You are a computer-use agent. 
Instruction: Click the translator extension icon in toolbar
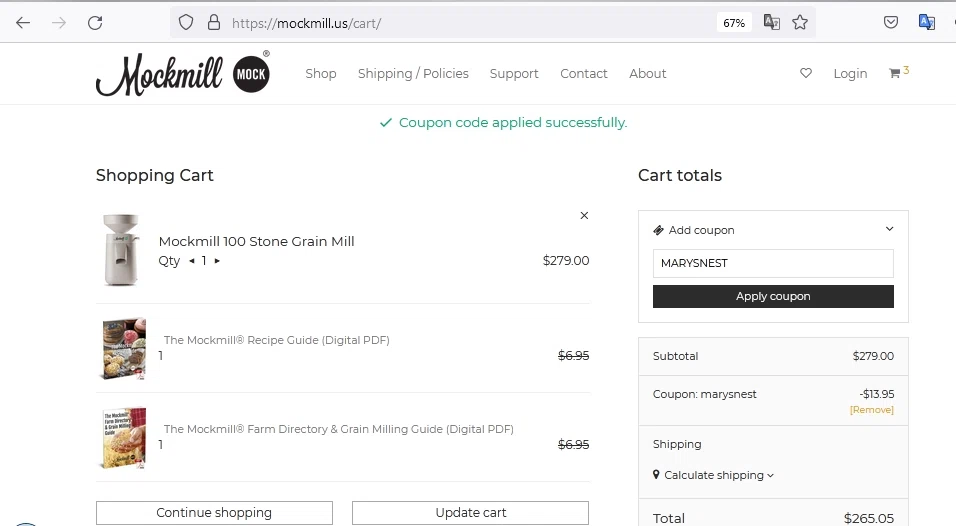coord(927,22)
